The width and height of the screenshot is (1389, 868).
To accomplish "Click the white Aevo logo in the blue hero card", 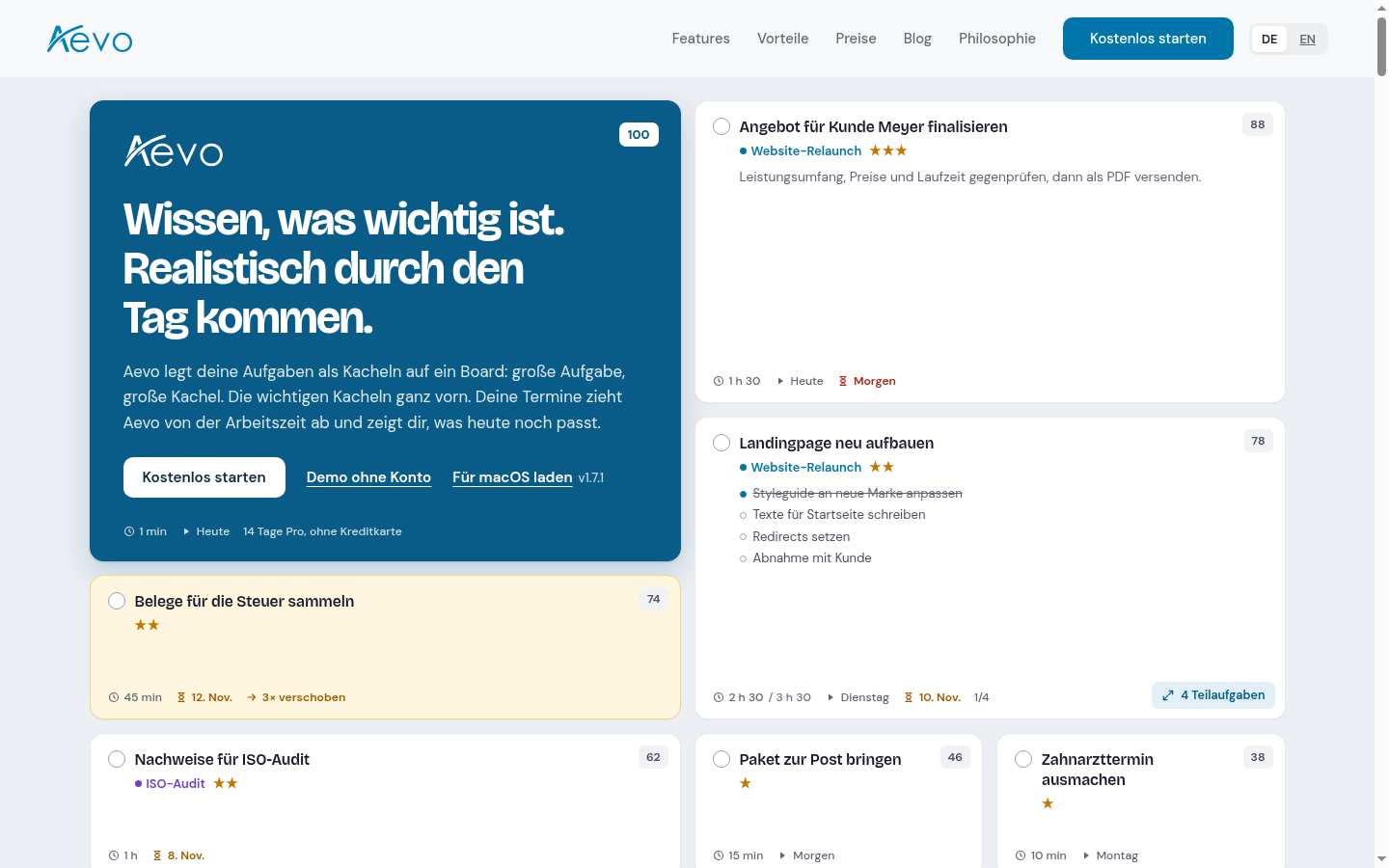I will tap(174, 150).
